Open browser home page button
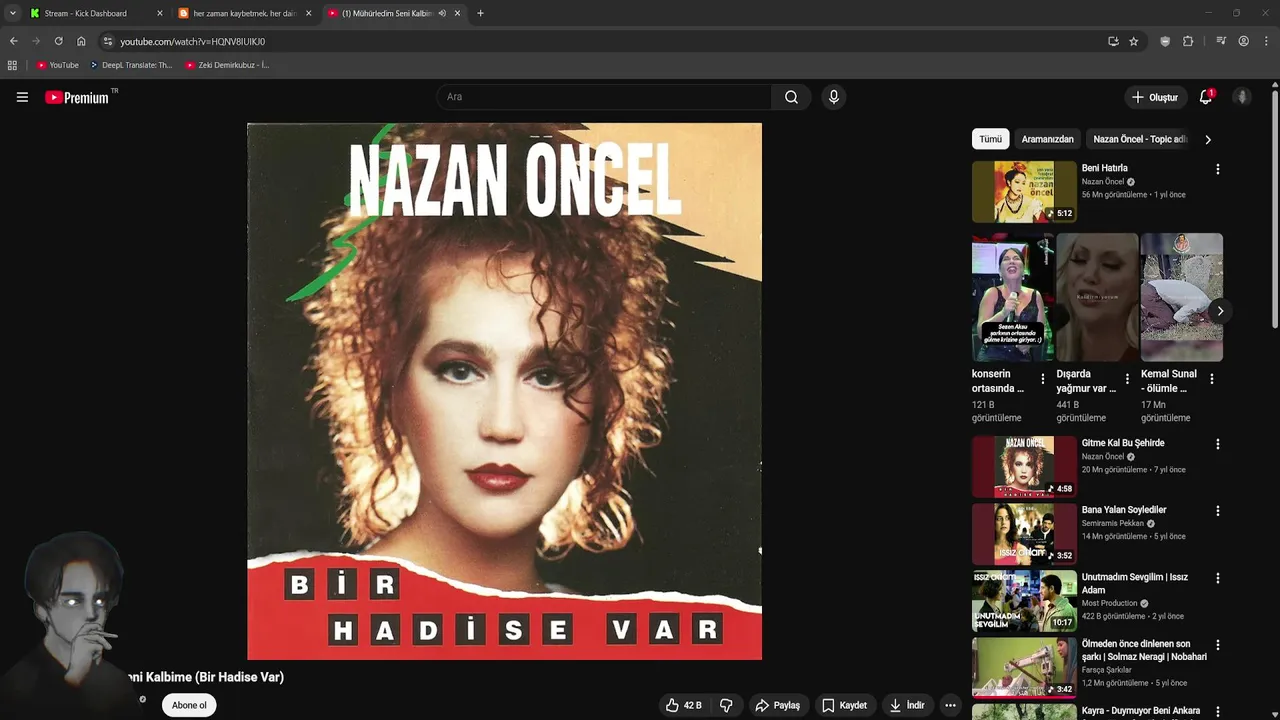The width and height of the screenshot is (1280, 720). tap(81, 41)
